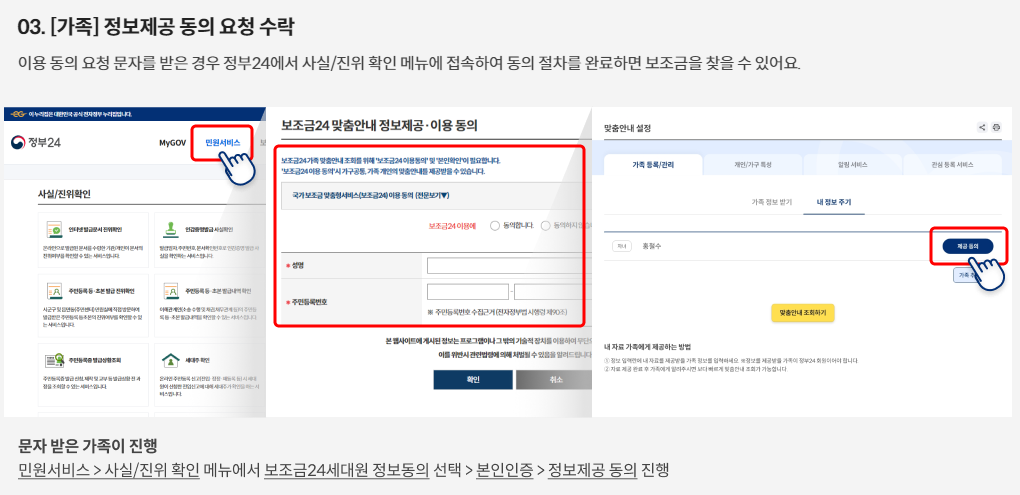Click the 주민등록증 발급상황조회 ID card icon
Image resolution: width=1020 pixels, height=495 pixels.
coord(54,360)
